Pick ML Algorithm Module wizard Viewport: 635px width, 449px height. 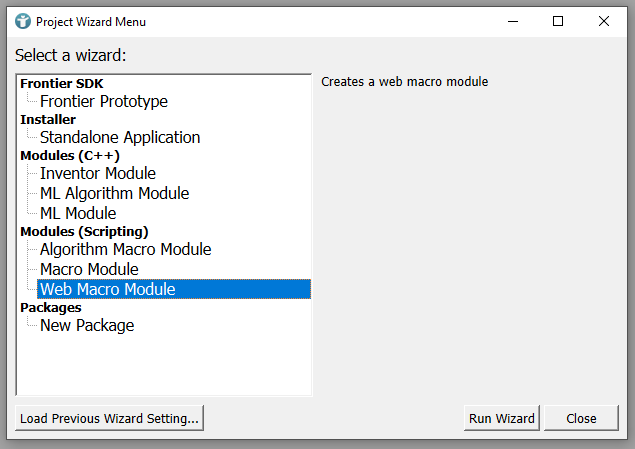click(x=114, y=193)
